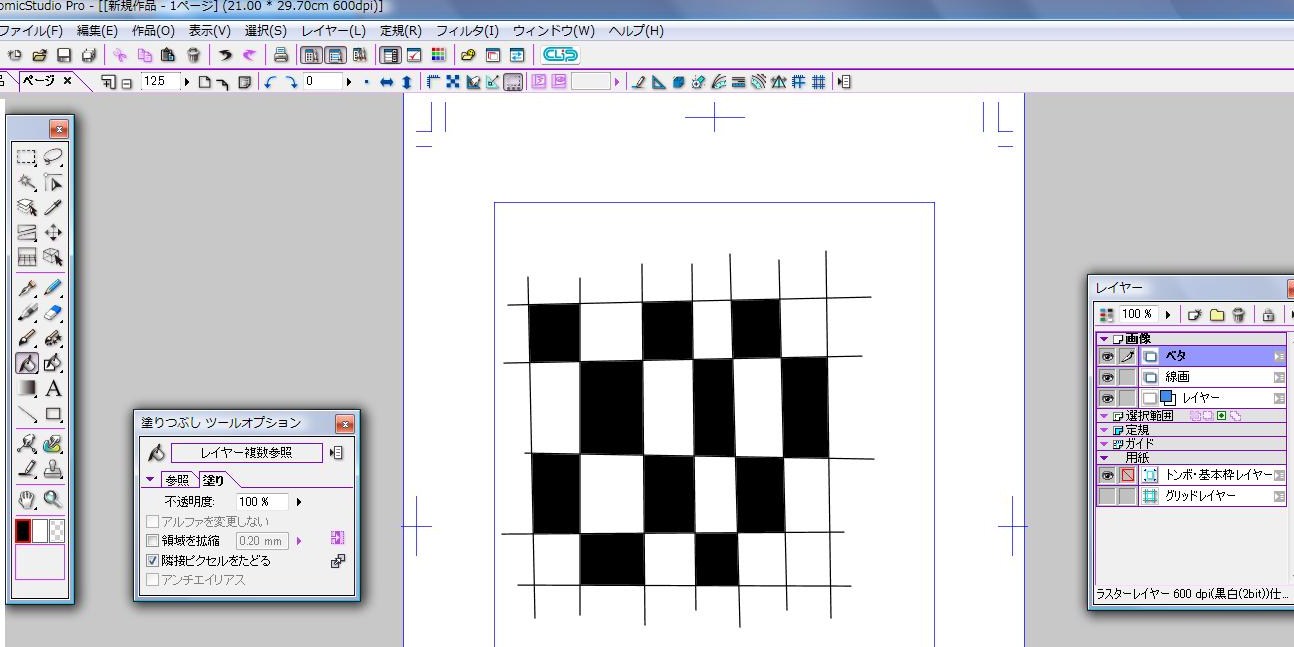
Task: Click the Print icon in toolbar
Action: click(x=281, y=55)
